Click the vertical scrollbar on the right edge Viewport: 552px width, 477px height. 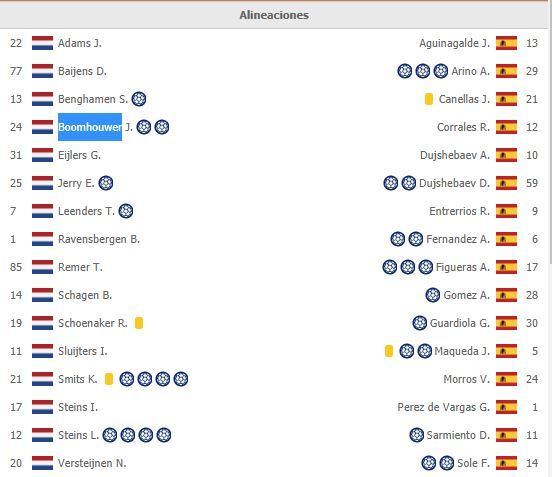tap(550, 239)
